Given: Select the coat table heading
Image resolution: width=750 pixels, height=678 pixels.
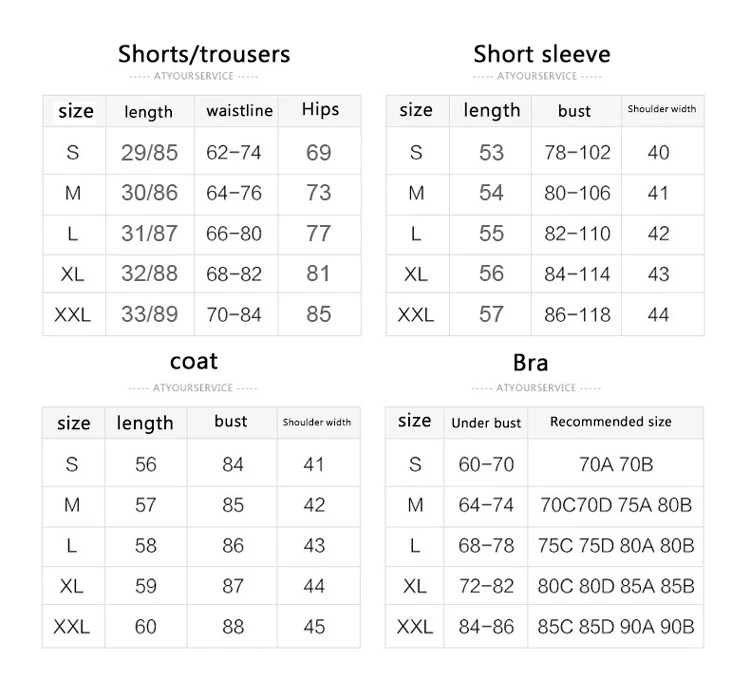Looking at the screenshot, I should click(194, 361).
